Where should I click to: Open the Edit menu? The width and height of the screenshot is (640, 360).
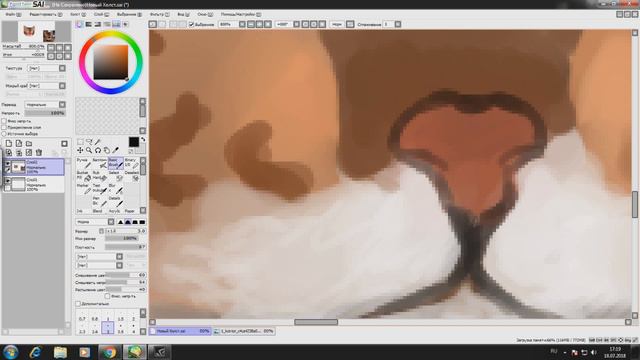(46, 14)
